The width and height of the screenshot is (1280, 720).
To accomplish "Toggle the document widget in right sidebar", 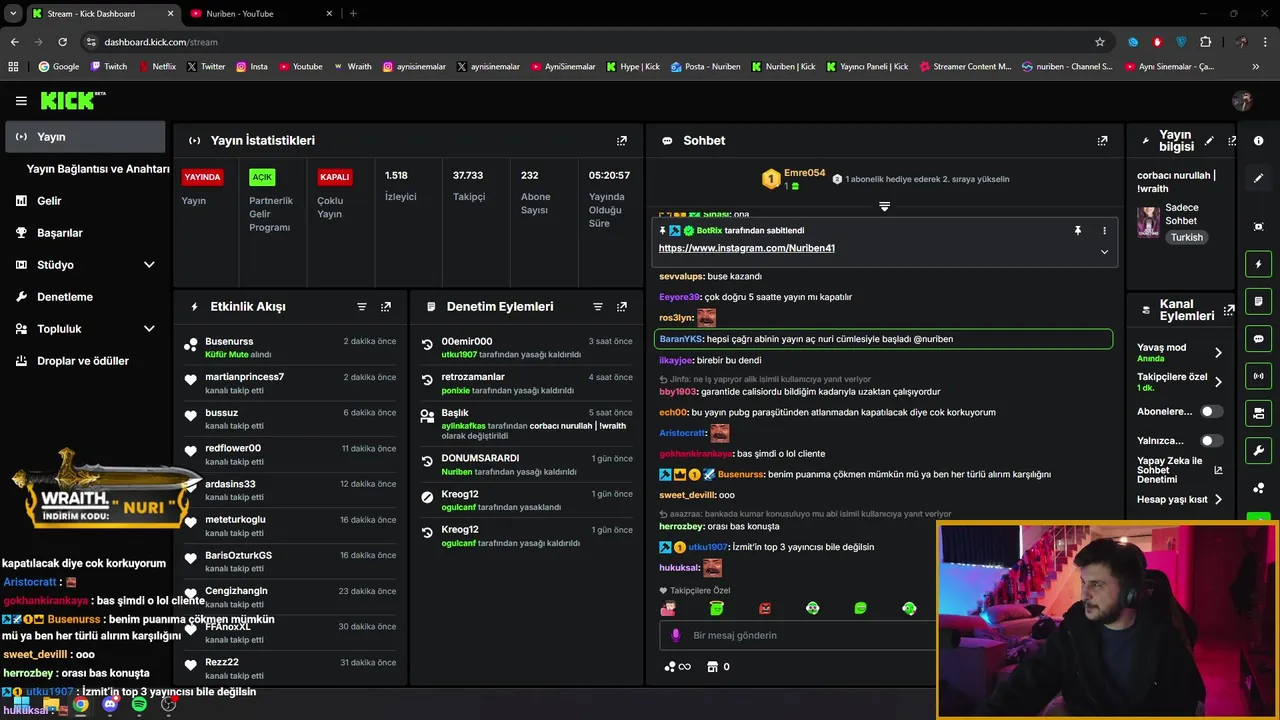I will (1258, 301).
